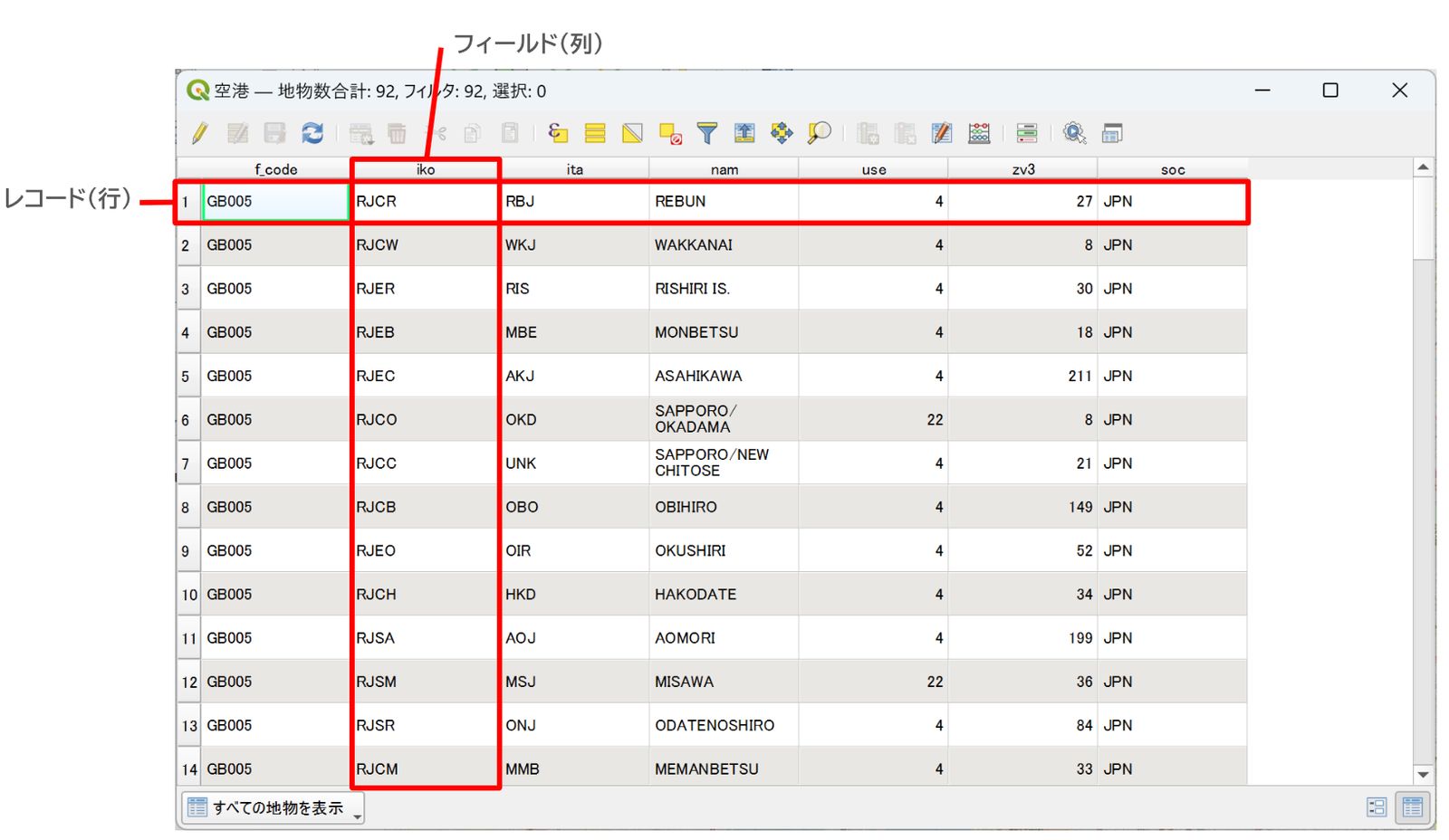
Task: Click the soc column header
Action: tap(1173, 169)
